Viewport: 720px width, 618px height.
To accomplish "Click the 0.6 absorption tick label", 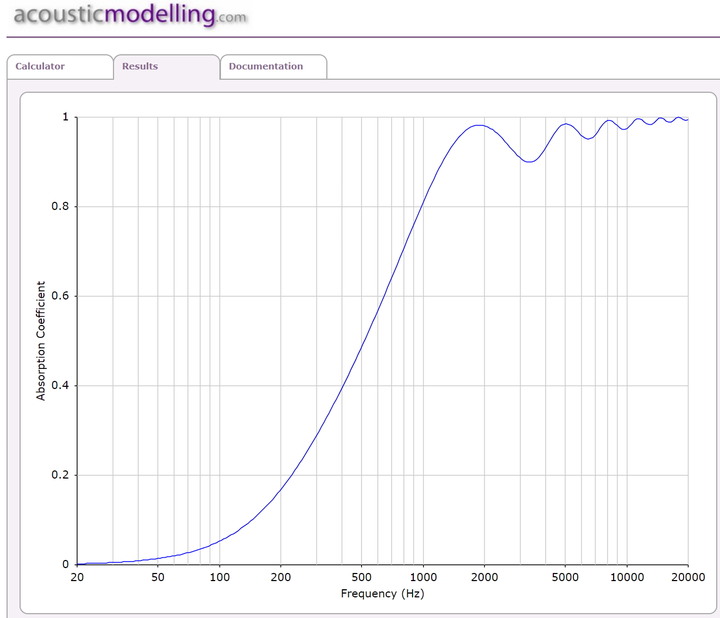I will click(x=60, y=296).
